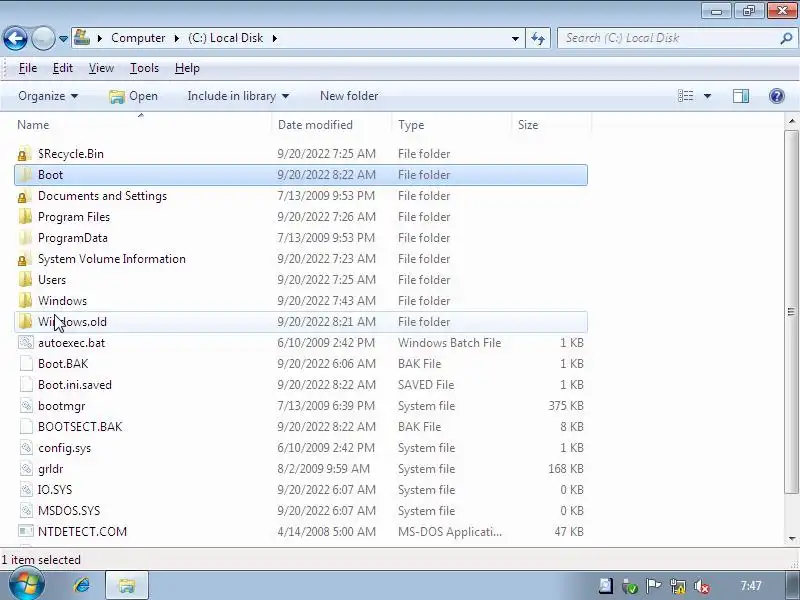Select the Boot folder icon
This screenshot has height=600, width=800.
pyautogui.click(x=25, y=175)
